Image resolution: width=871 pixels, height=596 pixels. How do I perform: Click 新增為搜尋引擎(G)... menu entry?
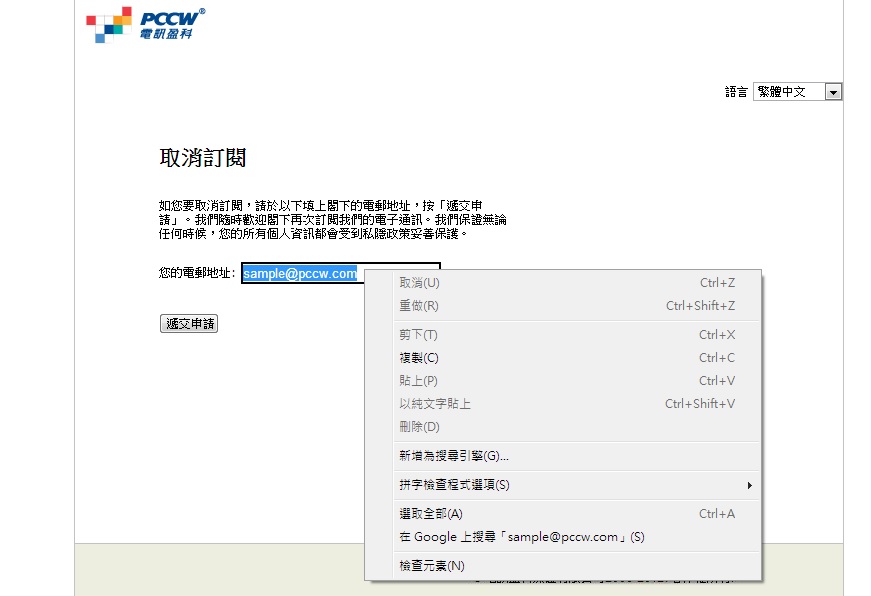click(454, 456)
